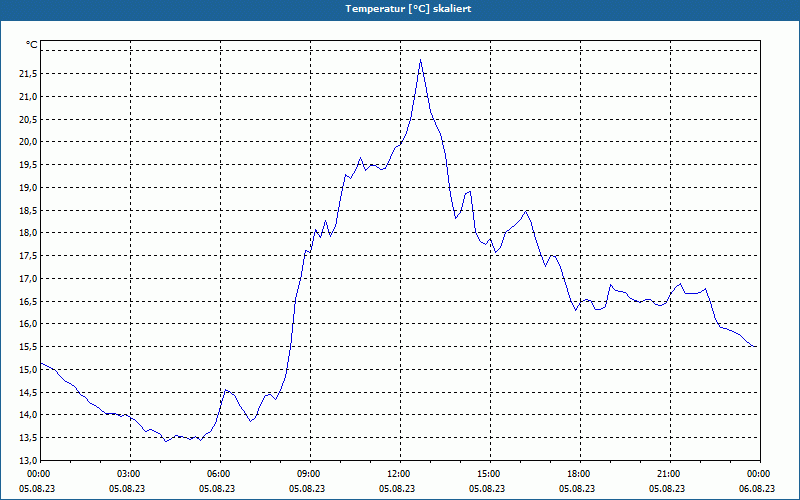Click the 15,0 y-axis label

pyautogui.click(x=28, y=369)
